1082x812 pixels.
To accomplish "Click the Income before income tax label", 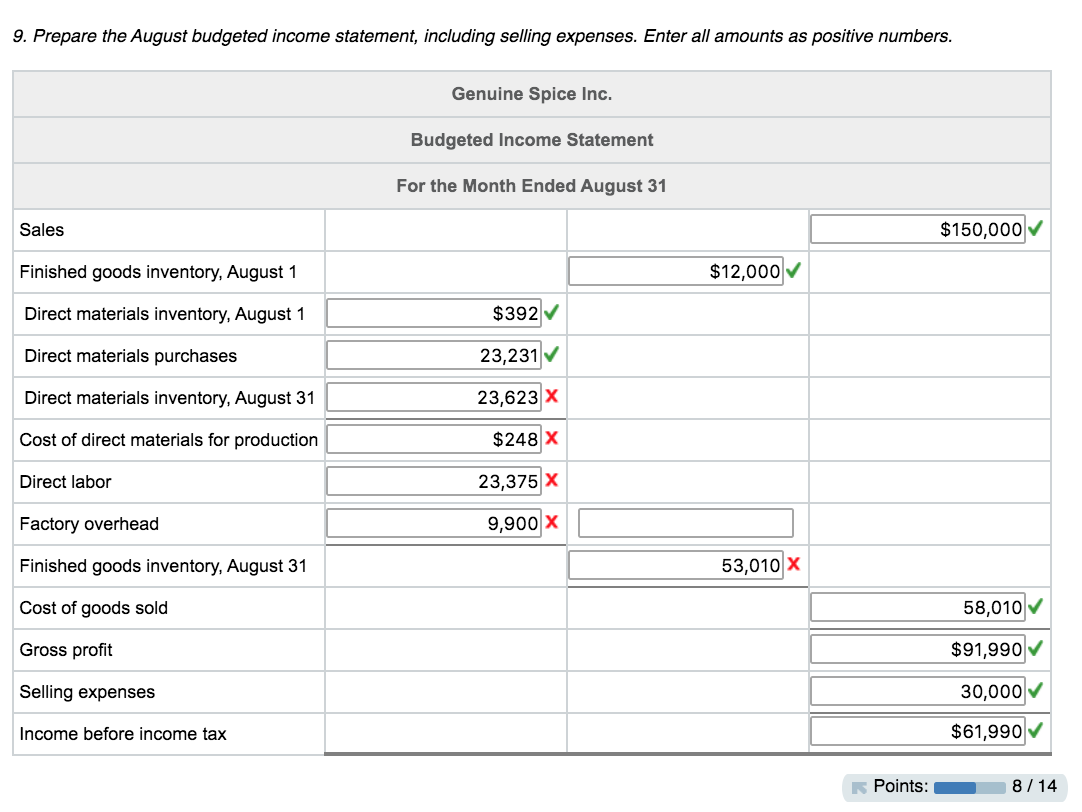I will 123,734.
